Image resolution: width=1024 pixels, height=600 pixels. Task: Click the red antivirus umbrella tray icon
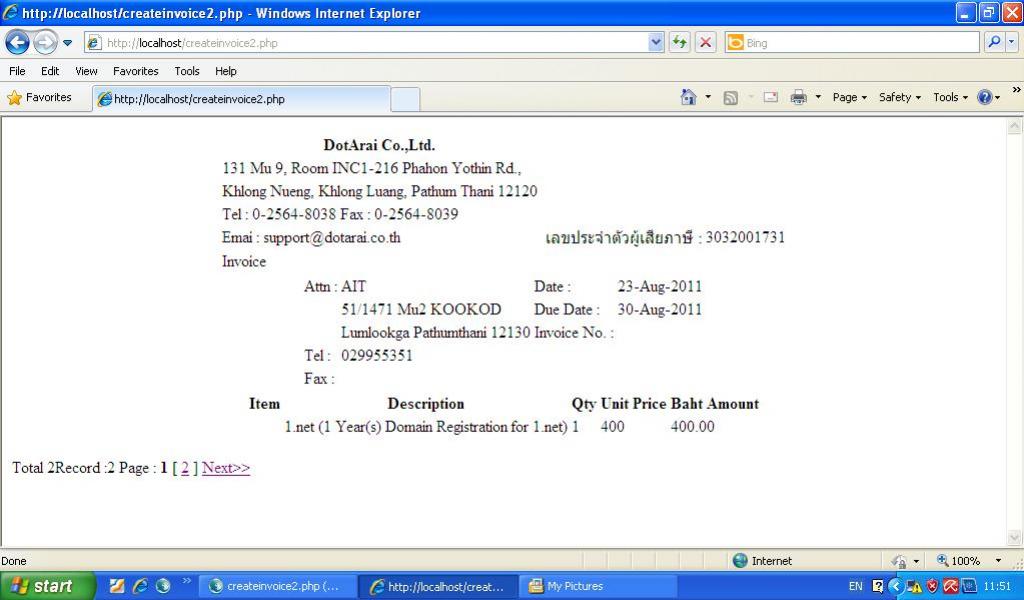pyautogui.click(x=951, y=586)
